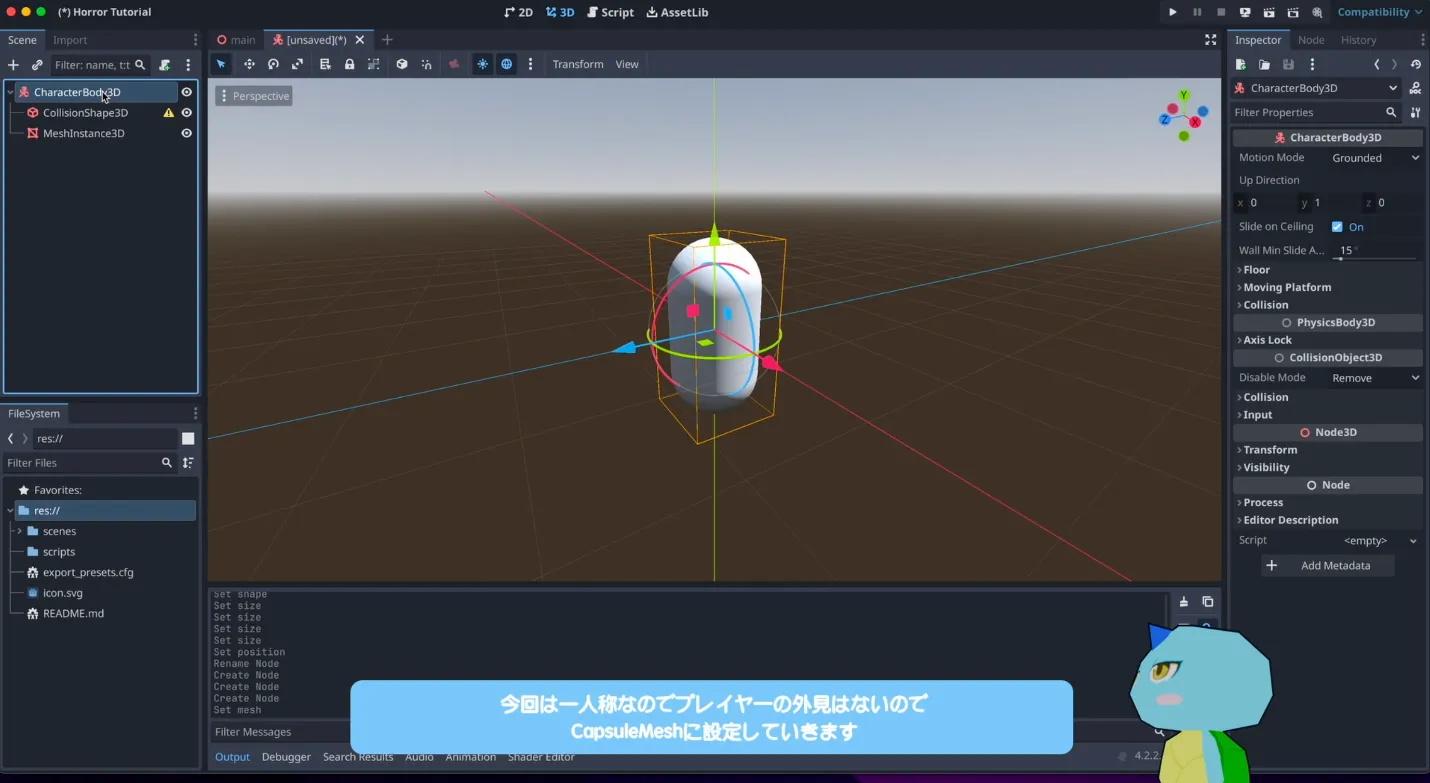The width and height of the screenshot is (1430, 783).
Task: Click the CollisionShape3D warning icon
Action: pos(169,113)
